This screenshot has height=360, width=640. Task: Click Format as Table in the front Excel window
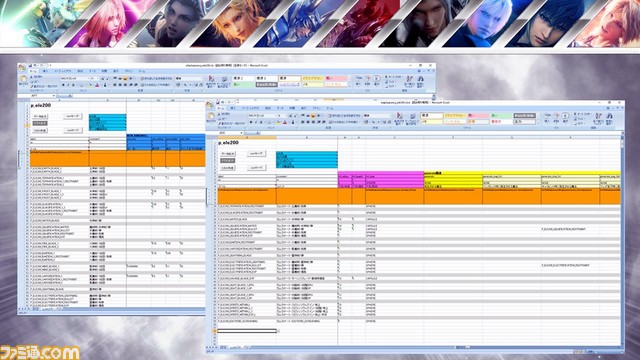(x=412, y=118)
